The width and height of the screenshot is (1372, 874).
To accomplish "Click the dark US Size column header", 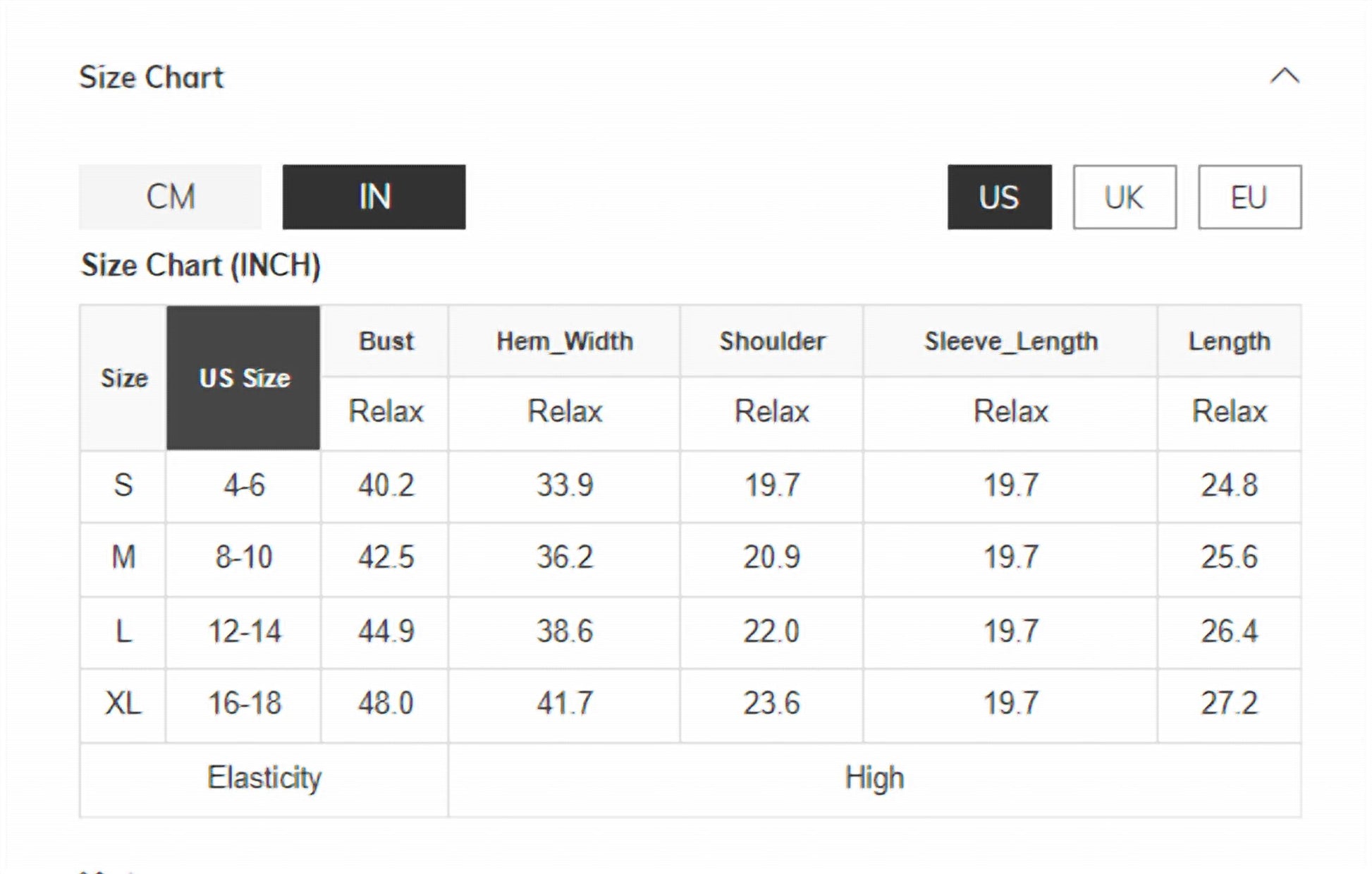I will click(243, 378).
